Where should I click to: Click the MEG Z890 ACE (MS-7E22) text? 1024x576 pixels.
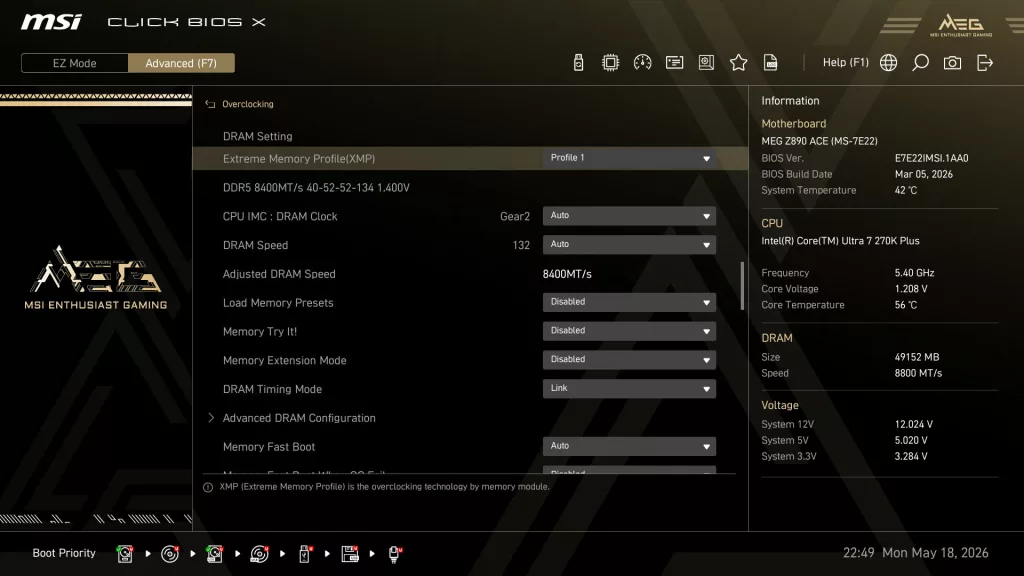[x=820, y=141]
